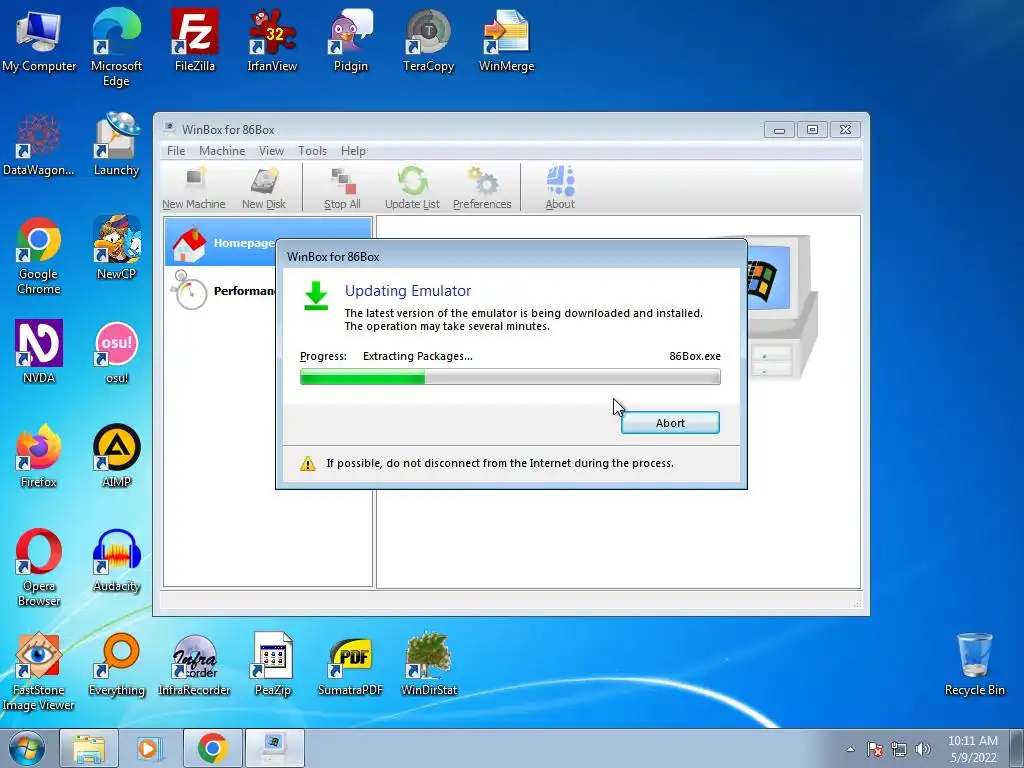
Task: Click the WinBox taskbar button
Action: 274,748
